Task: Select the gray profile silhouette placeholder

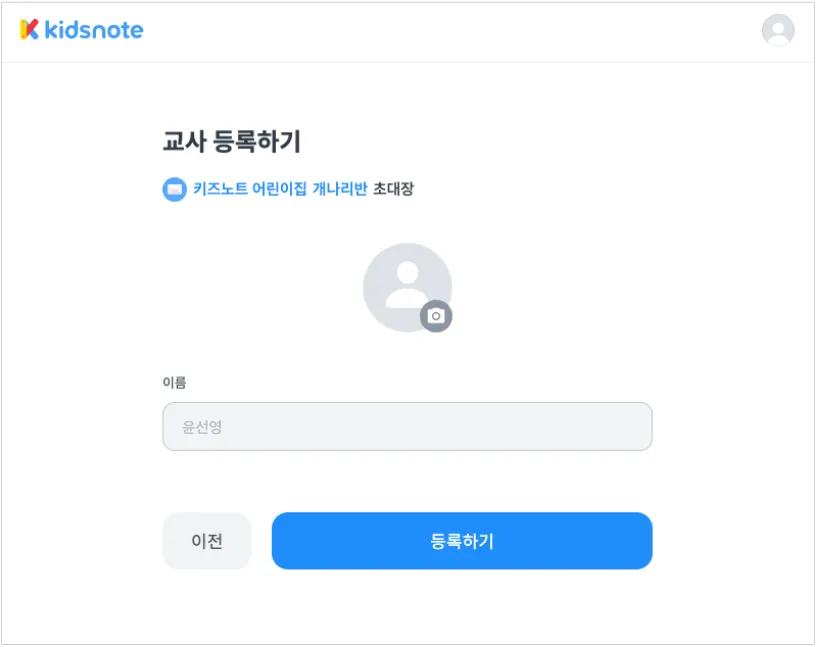Action: [x=405, y=285]
